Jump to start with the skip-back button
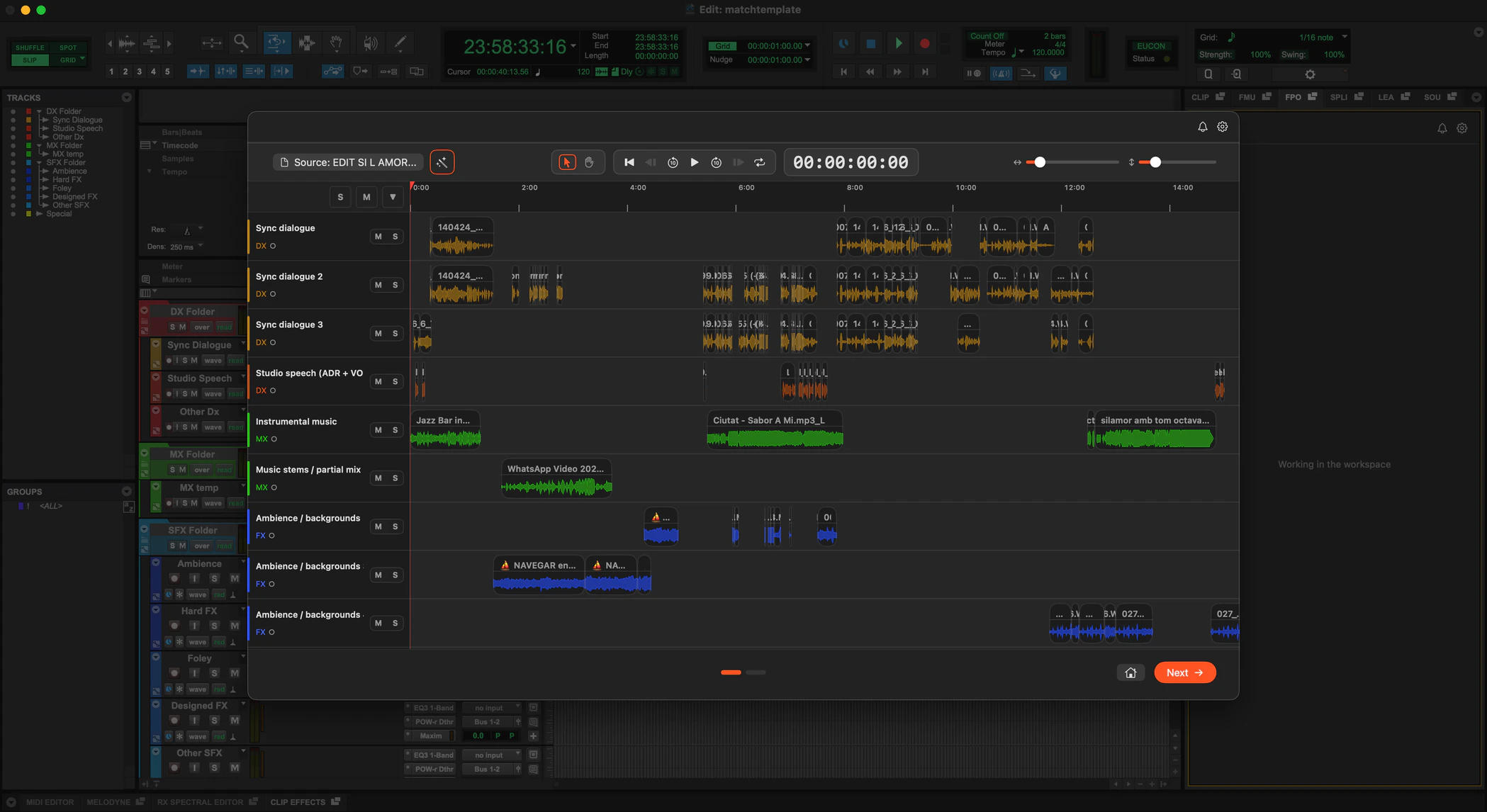This screenshot has height=812, width=1487. [x=629, y=162]
